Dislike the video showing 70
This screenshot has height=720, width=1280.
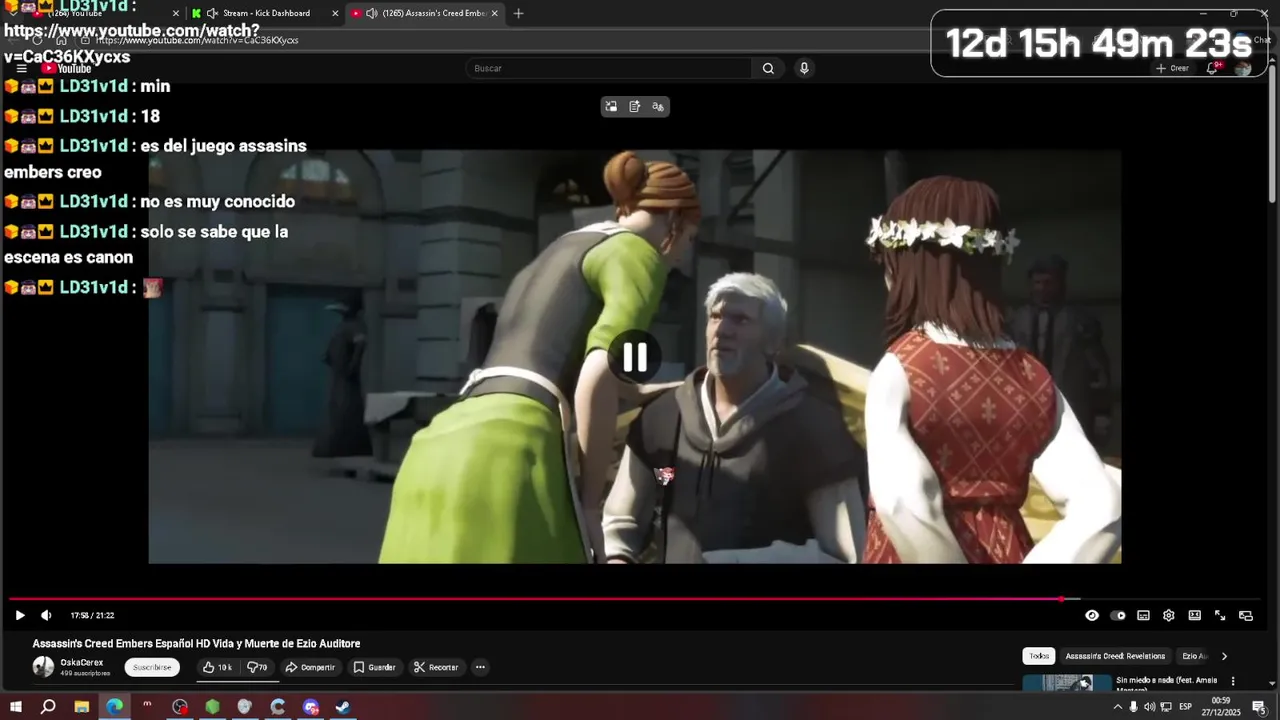click(258, 667)
